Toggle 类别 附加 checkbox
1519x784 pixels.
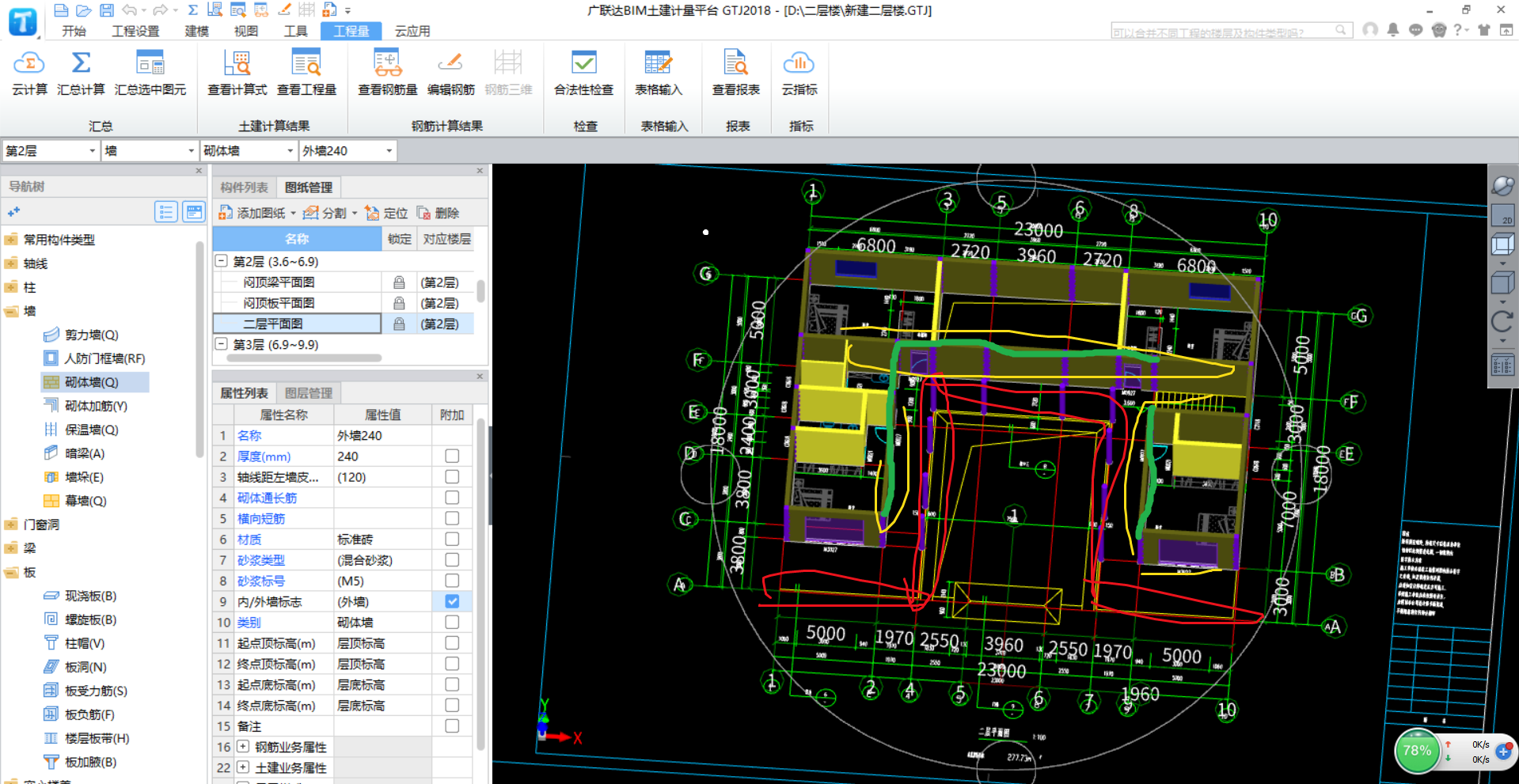pyautogui.click(x=452, y=622)
